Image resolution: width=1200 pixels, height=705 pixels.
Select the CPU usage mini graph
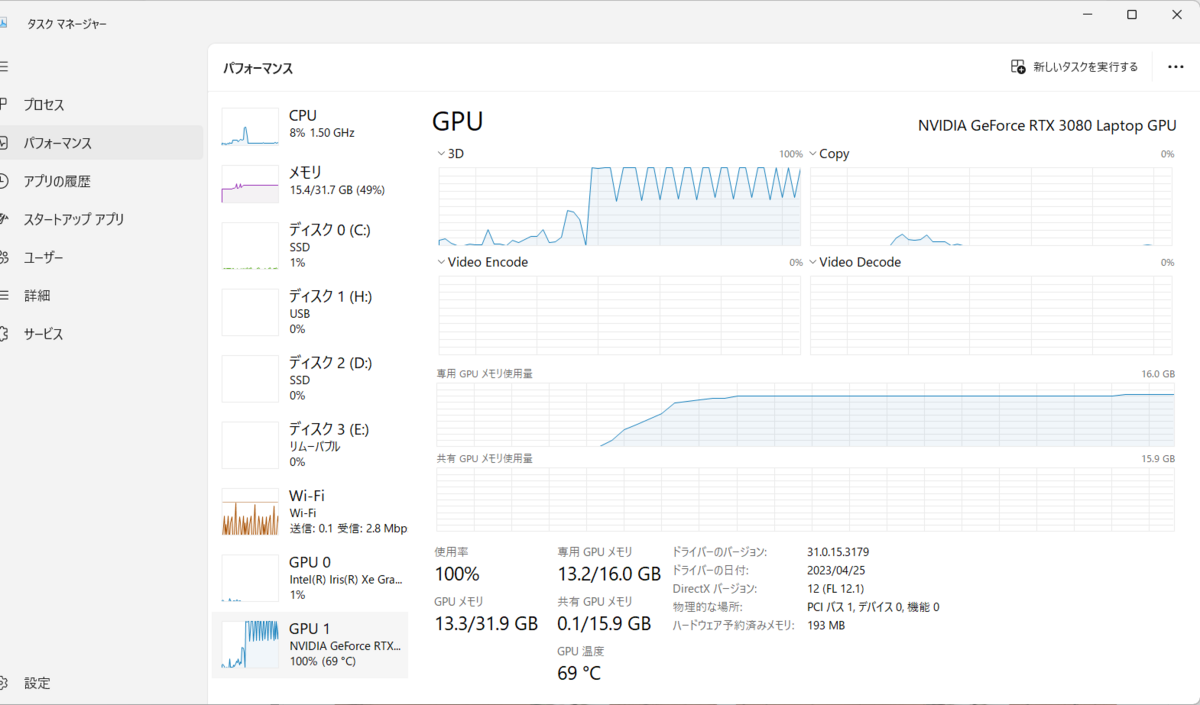pos(250,127)
